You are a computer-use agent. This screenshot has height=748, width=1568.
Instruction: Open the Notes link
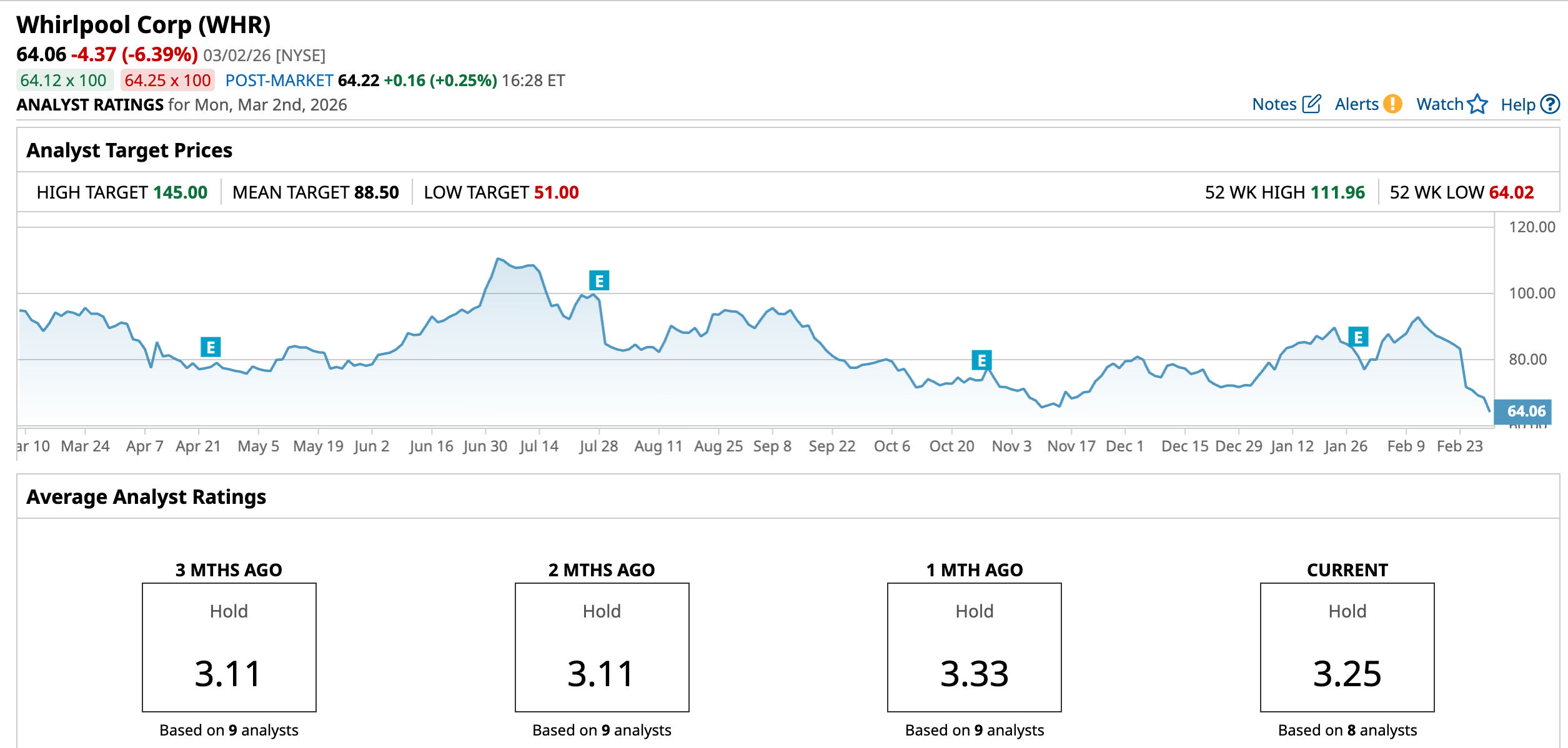pyautogui.click(x=1274, y=104)
